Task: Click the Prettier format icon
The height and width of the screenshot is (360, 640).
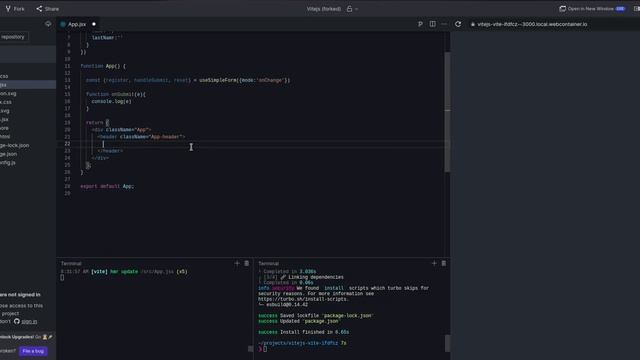Action: click(420, 24)
